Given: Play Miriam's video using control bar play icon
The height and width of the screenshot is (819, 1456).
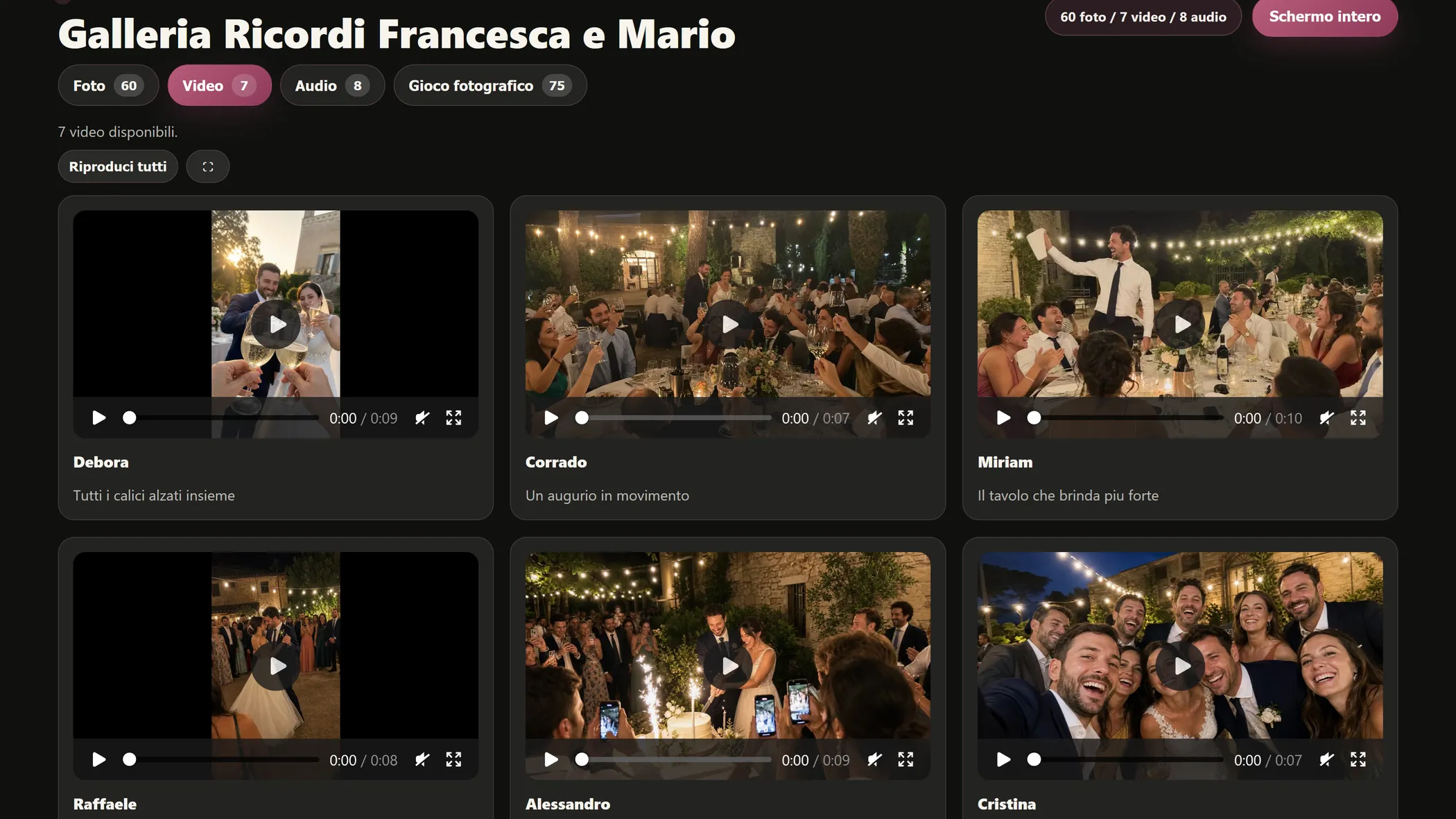Looking at the screenshot, I should pos(1003,417).
